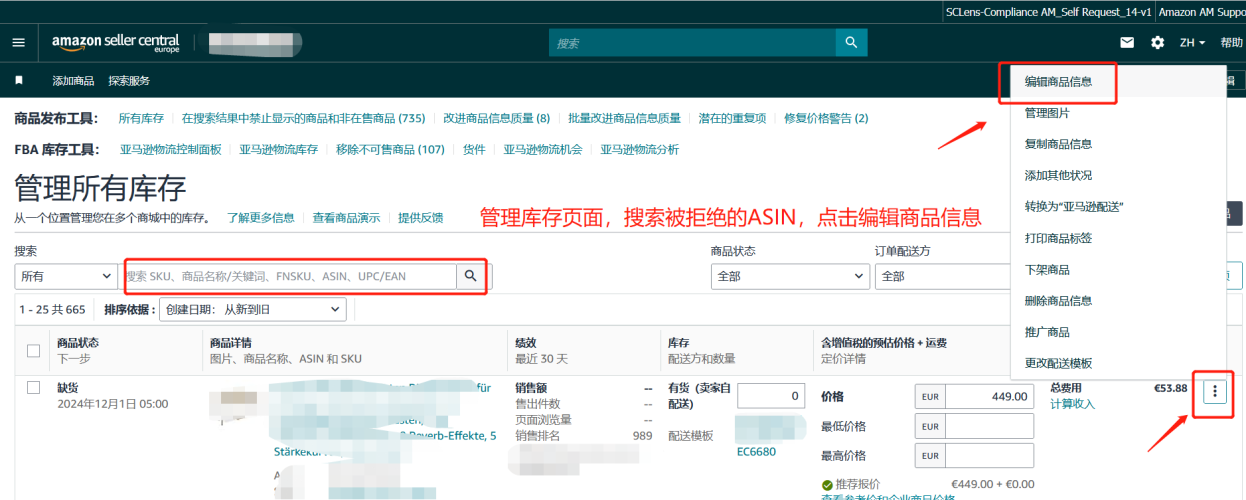The width and height of the screenshot is (1246, 500).
Task: Open the three-dot row actions menu
Action: tap(1214, 391)
